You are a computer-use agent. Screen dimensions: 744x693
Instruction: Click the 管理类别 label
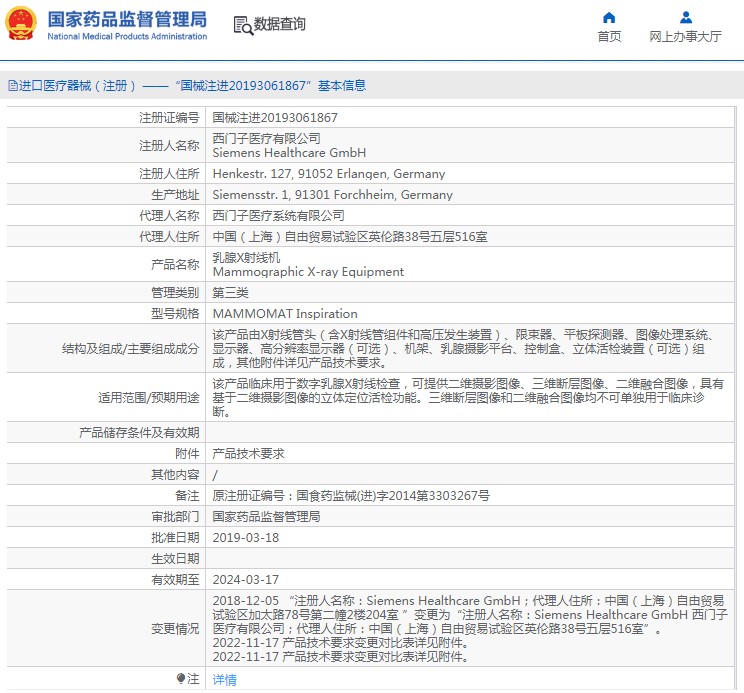175,293
